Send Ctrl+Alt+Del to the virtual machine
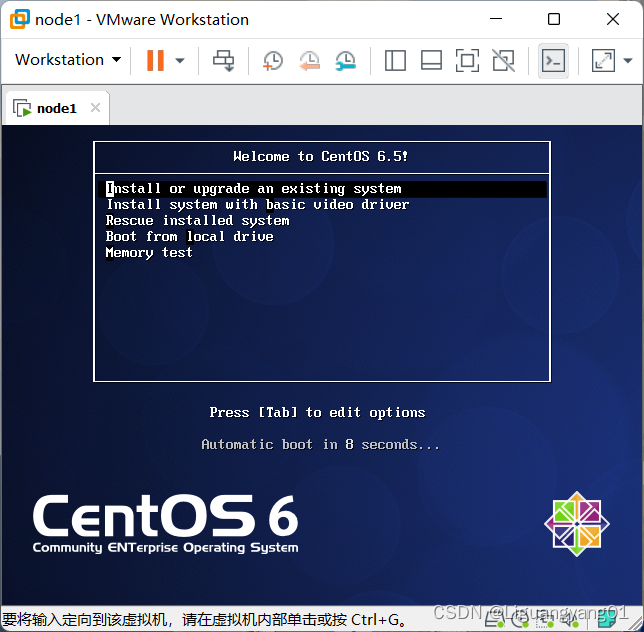Image resolution: width=644 pixels, height=632 pixels. pos(223,60)
